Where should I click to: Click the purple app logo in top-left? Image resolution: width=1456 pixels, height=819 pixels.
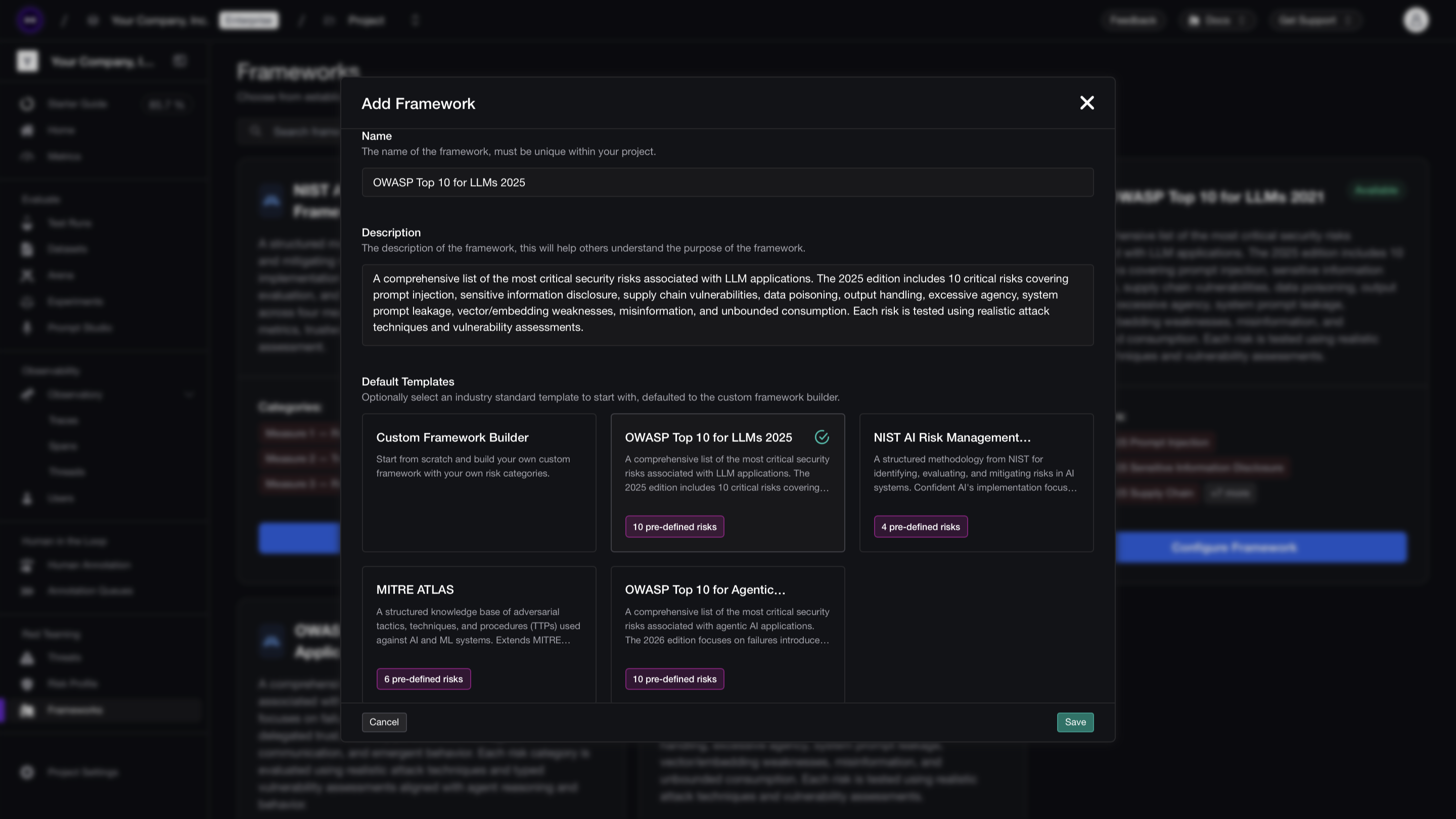tap(30, 20)
